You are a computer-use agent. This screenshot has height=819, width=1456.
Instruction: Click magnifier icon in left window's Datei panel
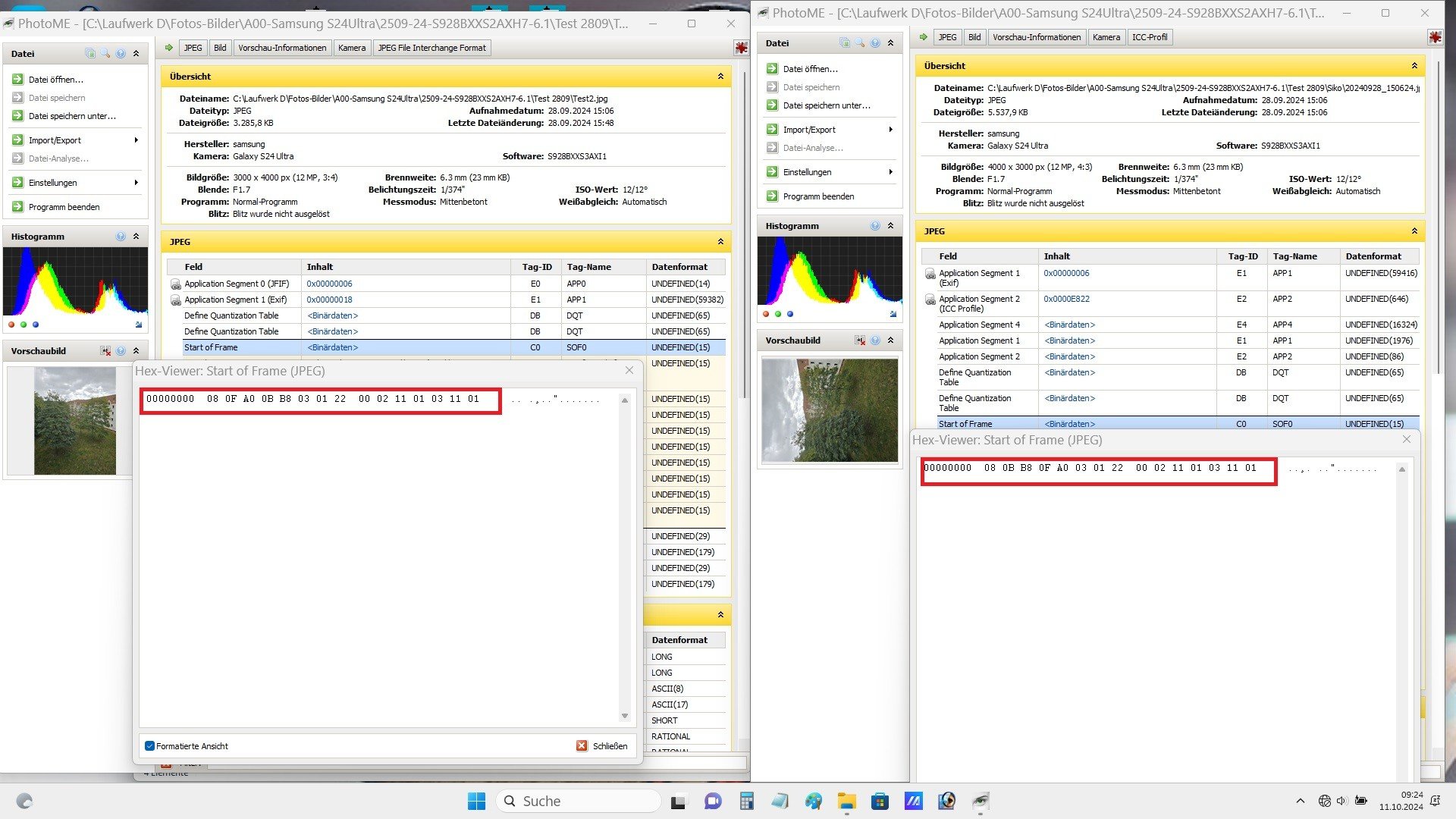pos(105,54)
